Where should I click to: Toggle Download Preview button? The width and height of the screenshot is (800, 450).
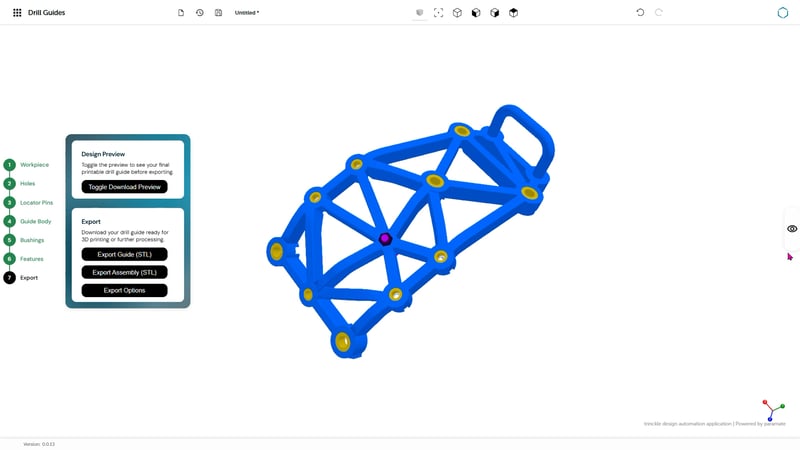point(124,187)
